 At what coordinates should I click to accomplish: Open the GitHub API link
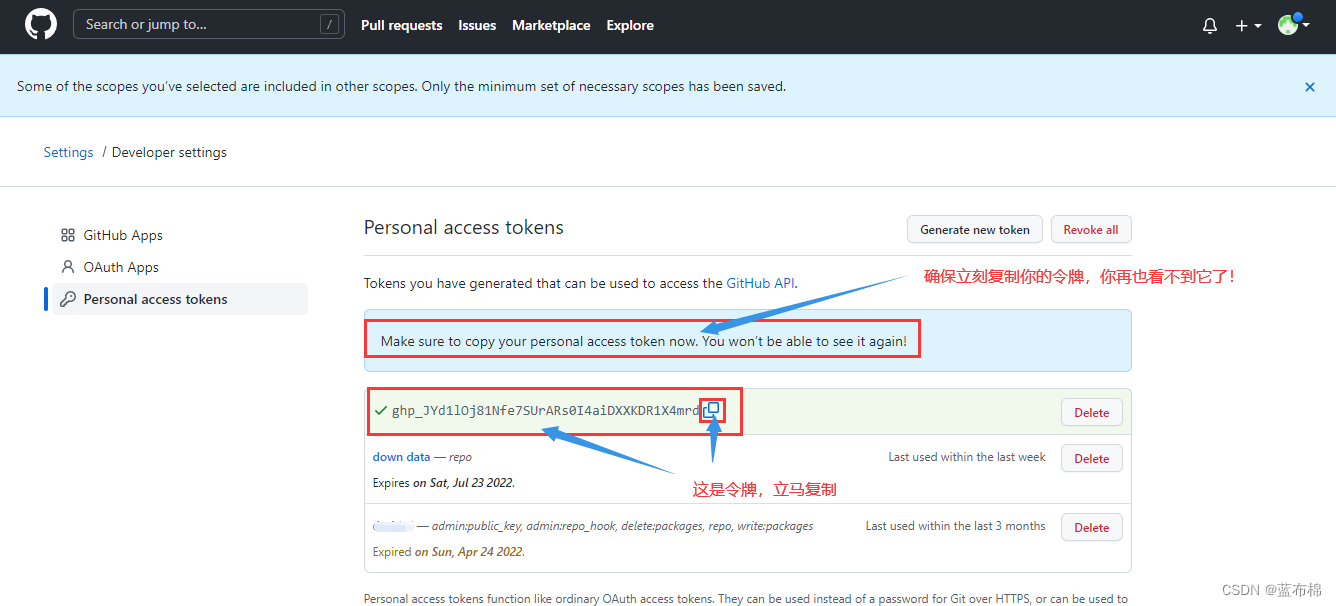(x=761, y=283)
